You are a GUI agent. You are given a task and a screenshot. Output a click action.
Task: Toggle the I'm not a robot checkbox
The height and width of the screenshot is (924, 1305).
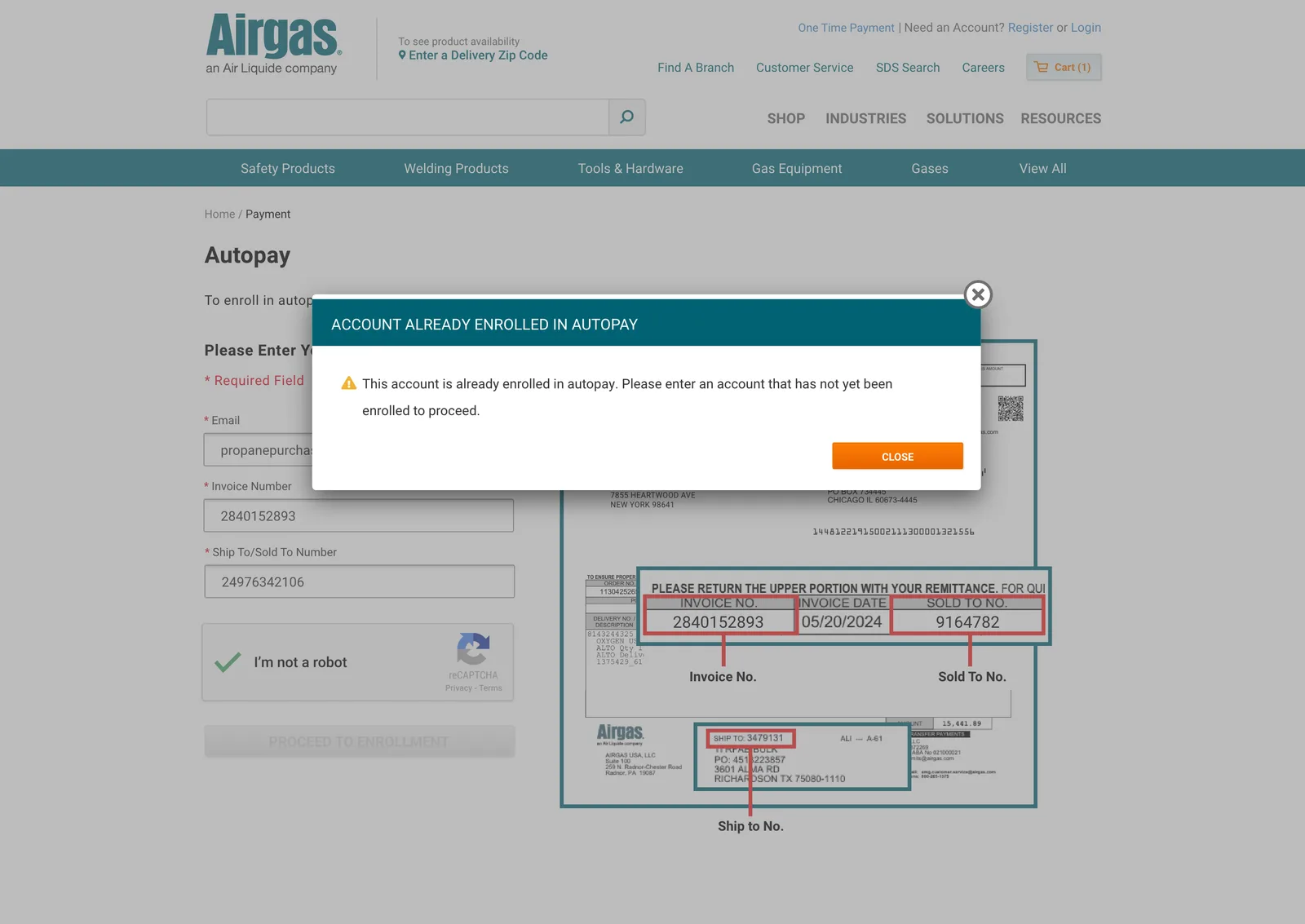(x=228, y=662)
